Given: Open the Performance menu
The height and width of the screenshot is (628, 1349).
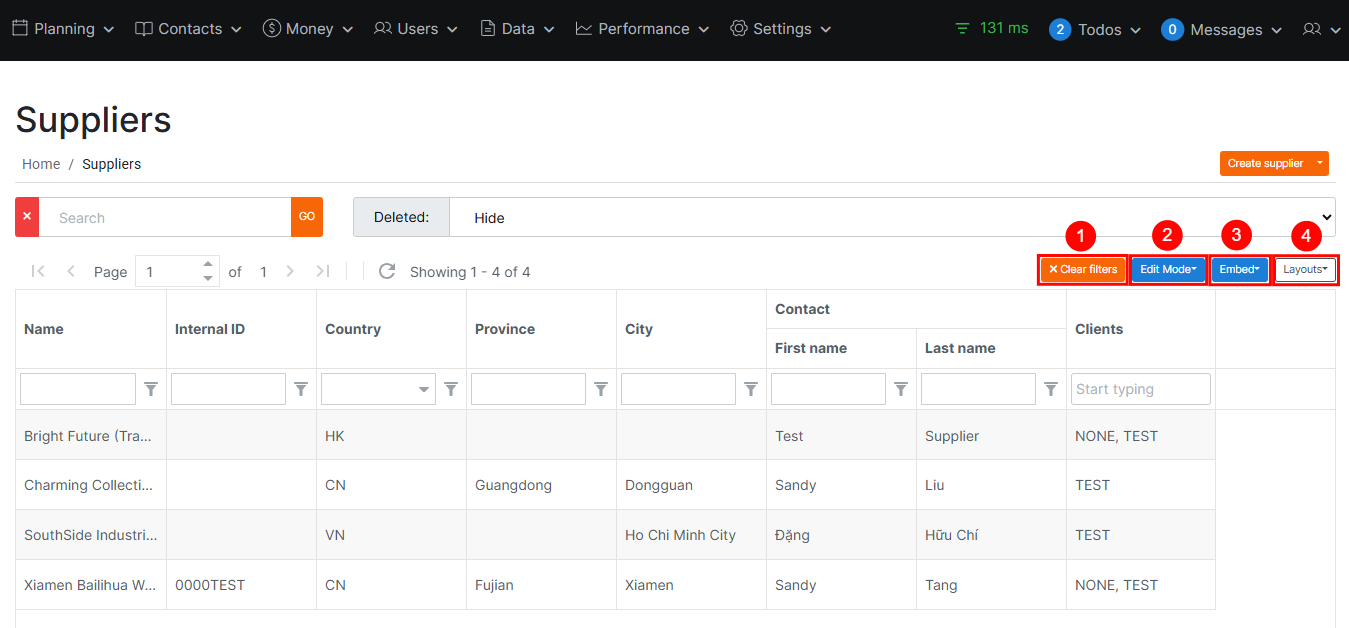Looking at the screenshot, I should pos(642,29).
